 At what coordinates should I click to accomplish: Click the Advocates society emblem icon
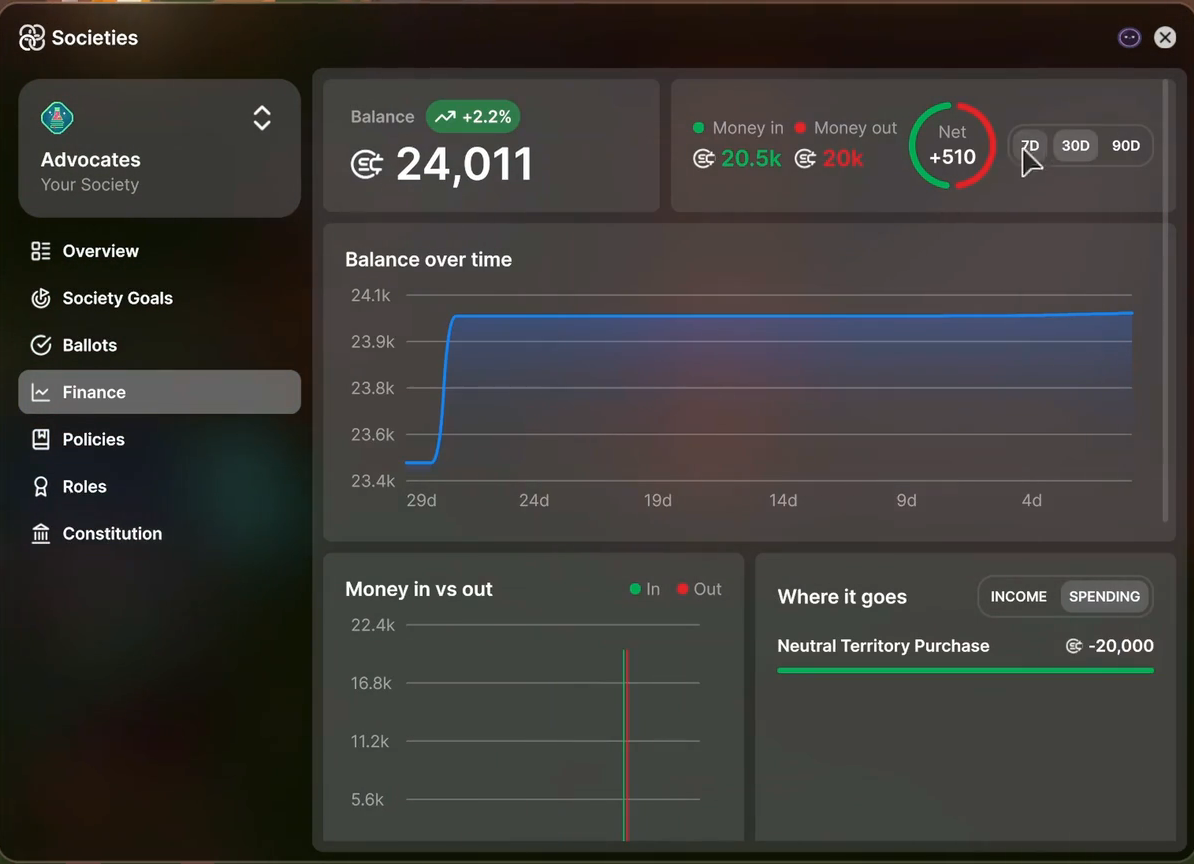tap(57, 118)
